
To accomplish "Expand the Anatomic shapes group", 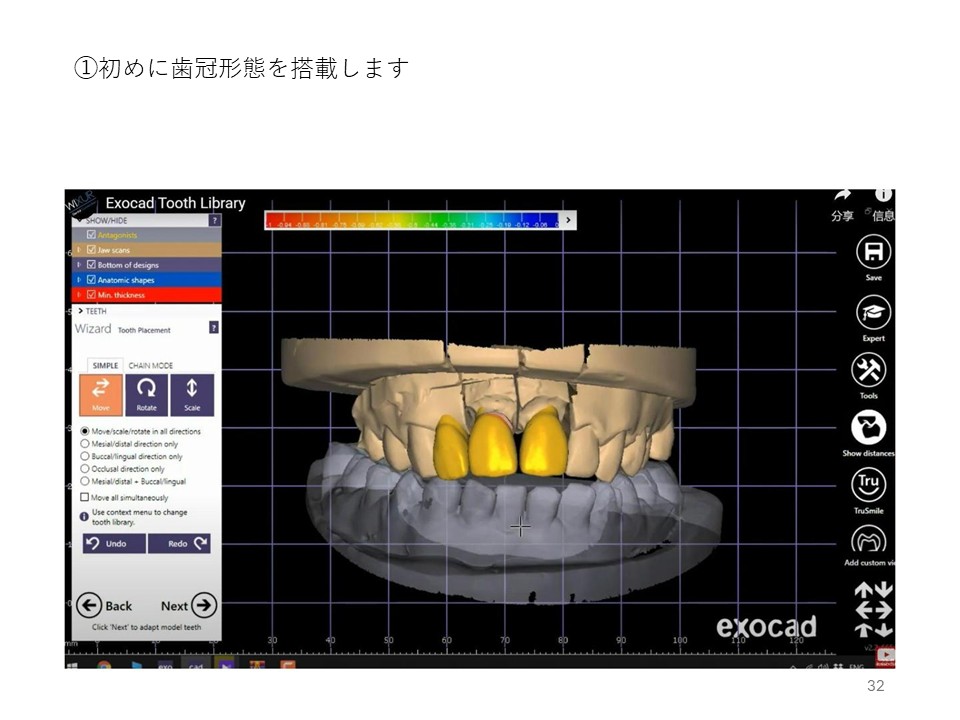I will coord(79,280).
